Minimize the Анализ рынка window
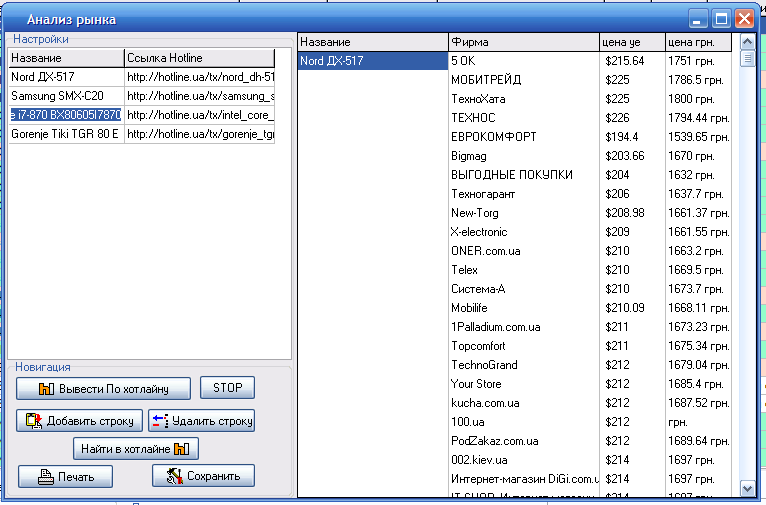 click(698, 18)
